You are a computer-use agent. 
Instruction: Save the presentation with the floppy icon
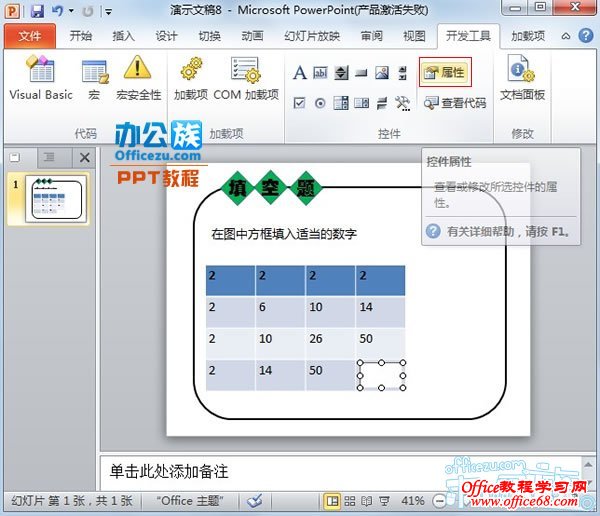point(37,11)
